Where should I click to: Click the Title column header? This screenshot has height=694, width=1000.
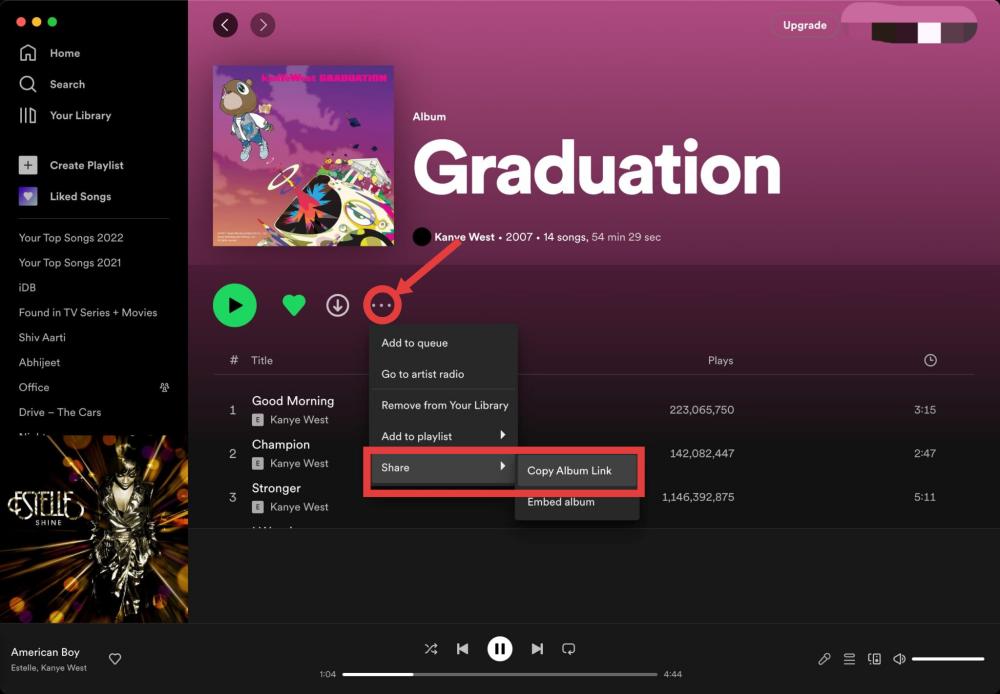point(261,360)
